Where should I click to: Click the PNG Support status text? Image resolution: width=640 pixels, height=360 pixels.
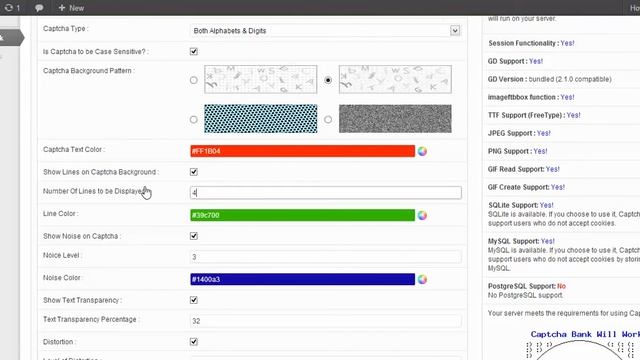pos(518,151)
